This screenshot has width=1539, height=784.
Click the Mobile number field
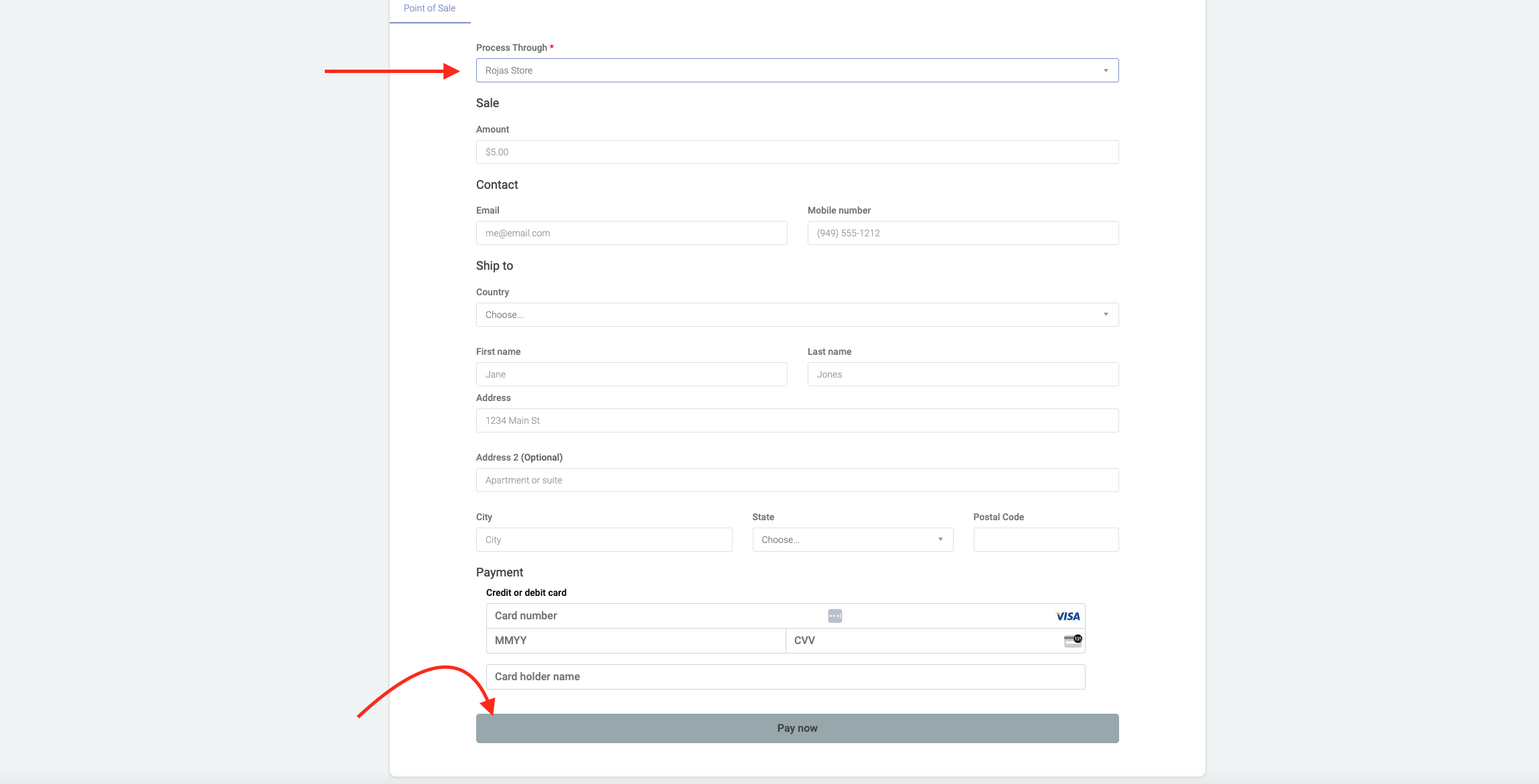(962, 233)
